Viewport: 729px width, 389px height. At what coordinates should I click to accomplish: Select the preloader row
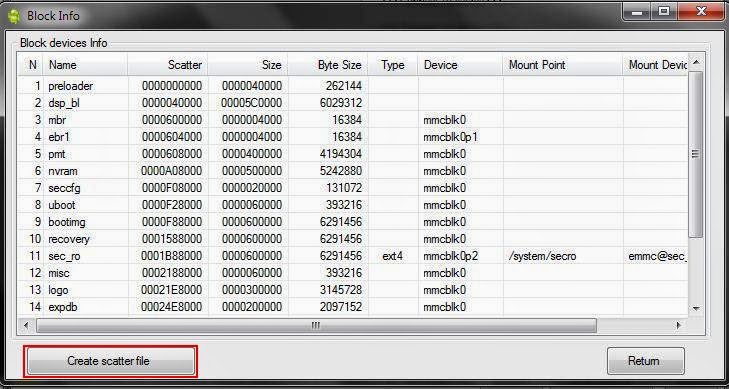pyautogui.click(x=353, y=86)
